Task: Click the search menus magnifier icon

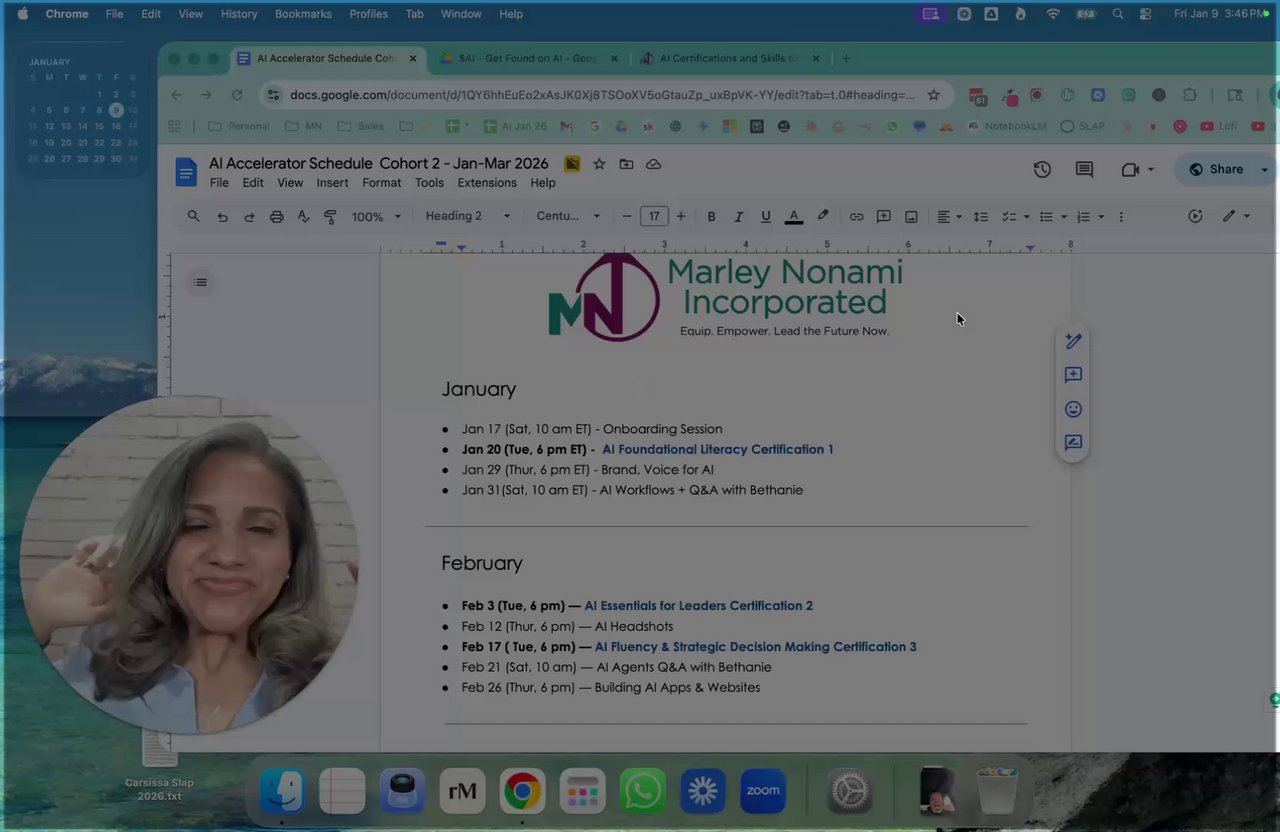Action: pos(193,216)
